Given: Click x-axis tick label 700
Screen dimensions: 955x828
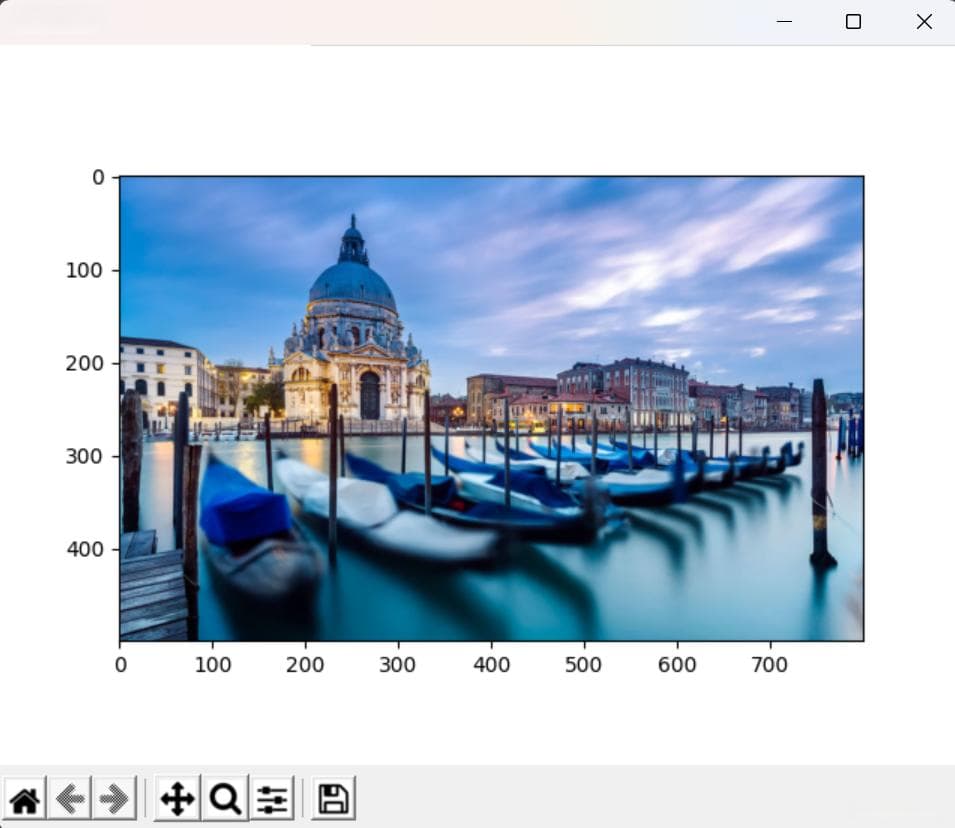Looking at the screenshot, I should pyautogui.click(x=770, y=665).
